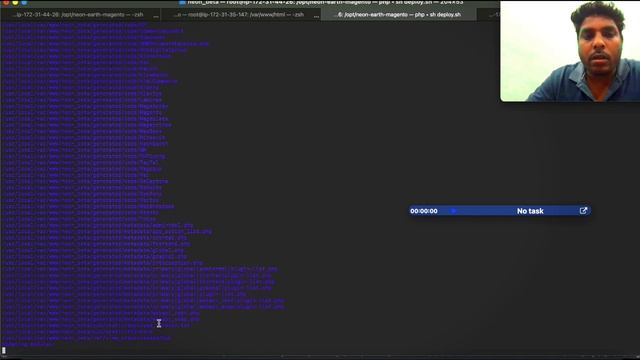Viewport: 640px width, 360px height.
Task: Click the red close window button
Action: 6,2
